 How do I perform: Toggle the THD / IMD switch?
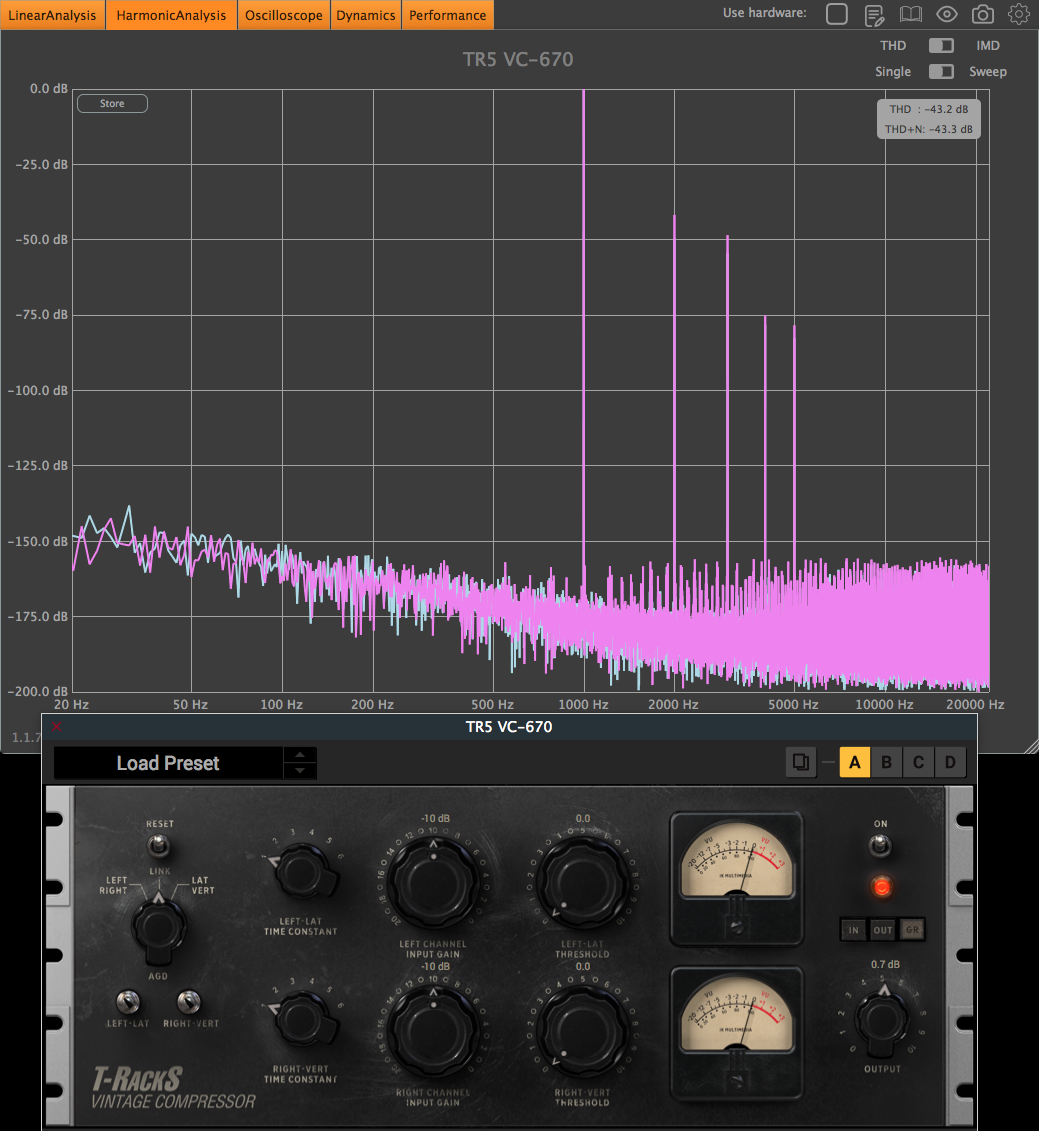[941, 45]
